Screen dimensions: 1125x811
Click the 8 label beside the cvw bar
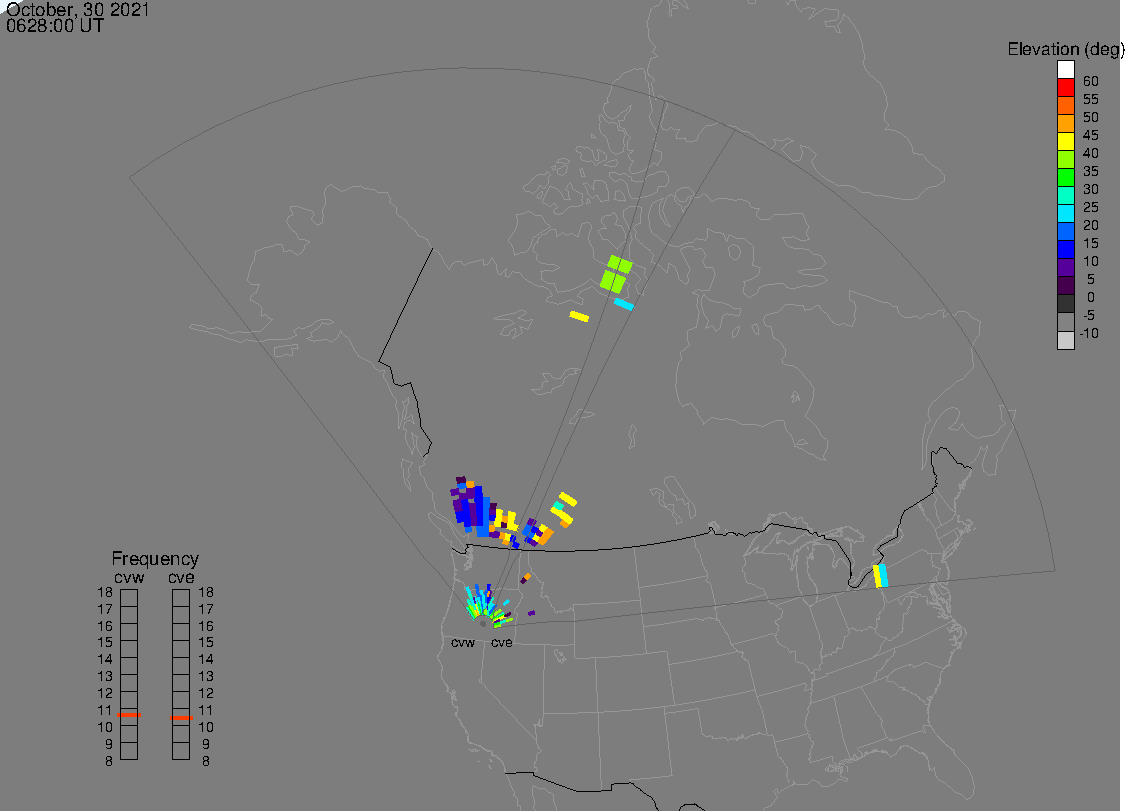pos(109,761)
